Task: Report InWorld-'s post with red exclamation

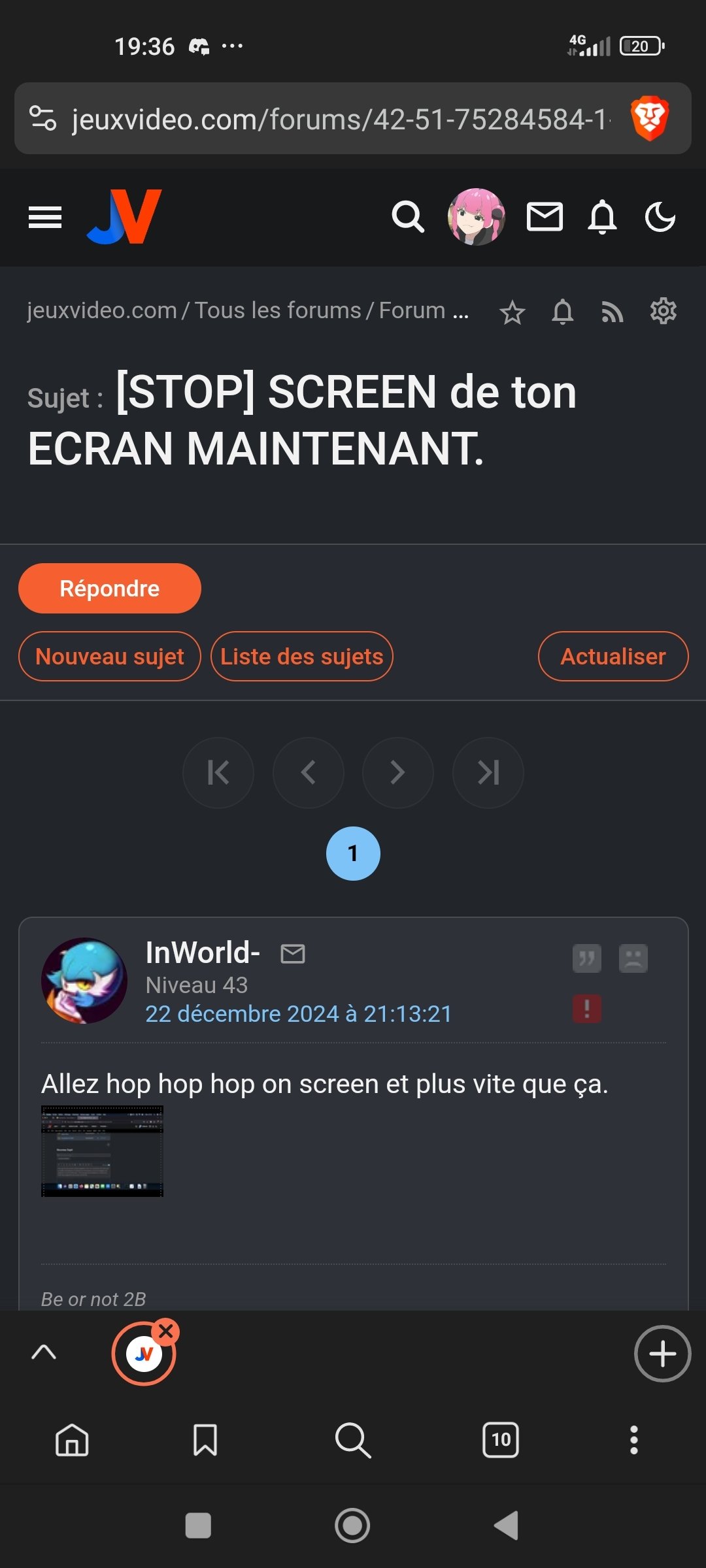Action: click(x=587, y=1009)
